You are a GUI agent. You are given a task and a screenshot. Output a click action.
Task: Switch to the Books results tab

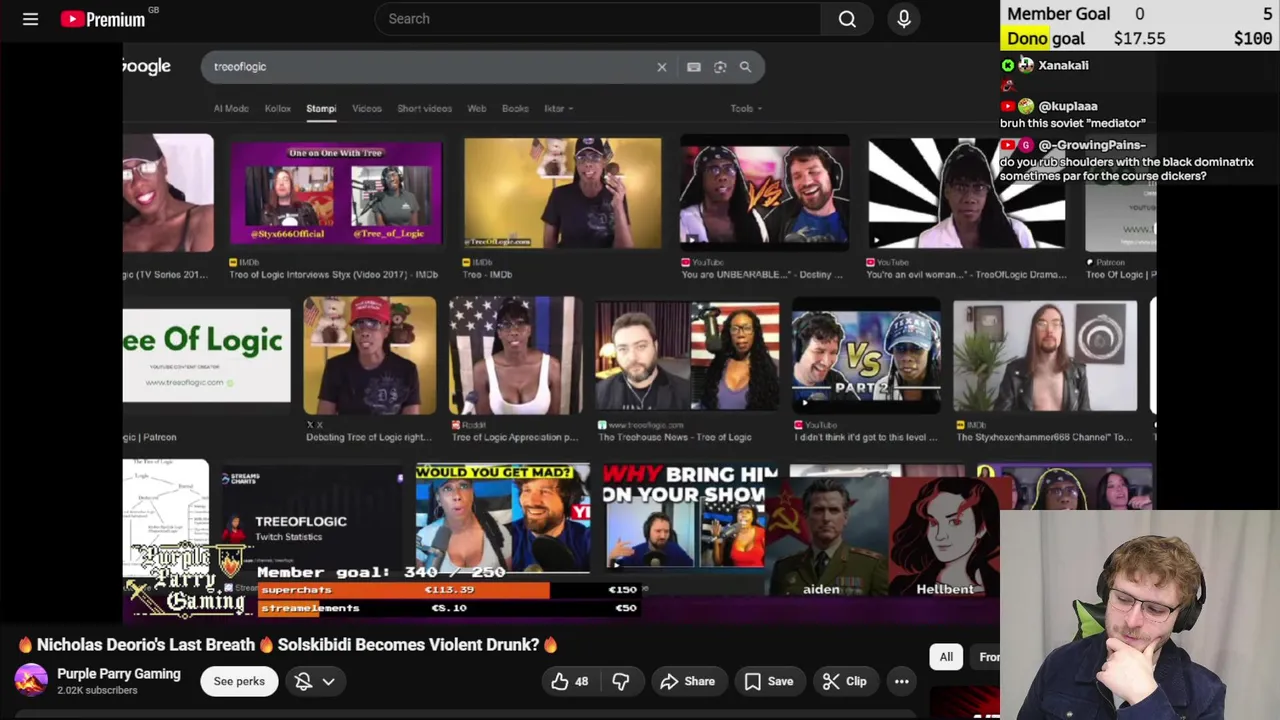[x=515, y=108]
